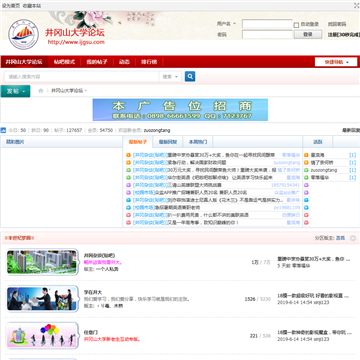Open the 学在井大 board business thumbnail
Viewport: 360px width, 360px height.
click(x=42, y=299)
